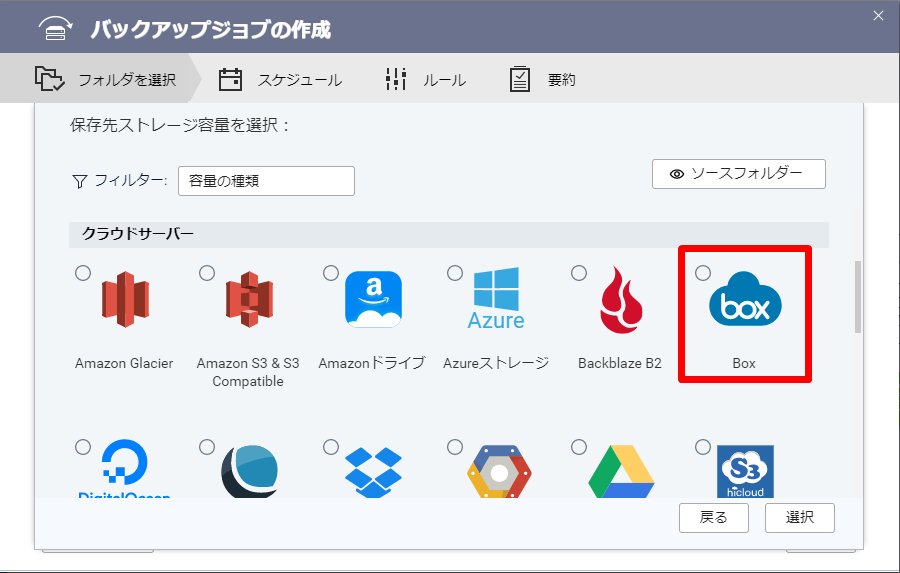Select the Google Cloud hexagon radio button

(455, 447)
